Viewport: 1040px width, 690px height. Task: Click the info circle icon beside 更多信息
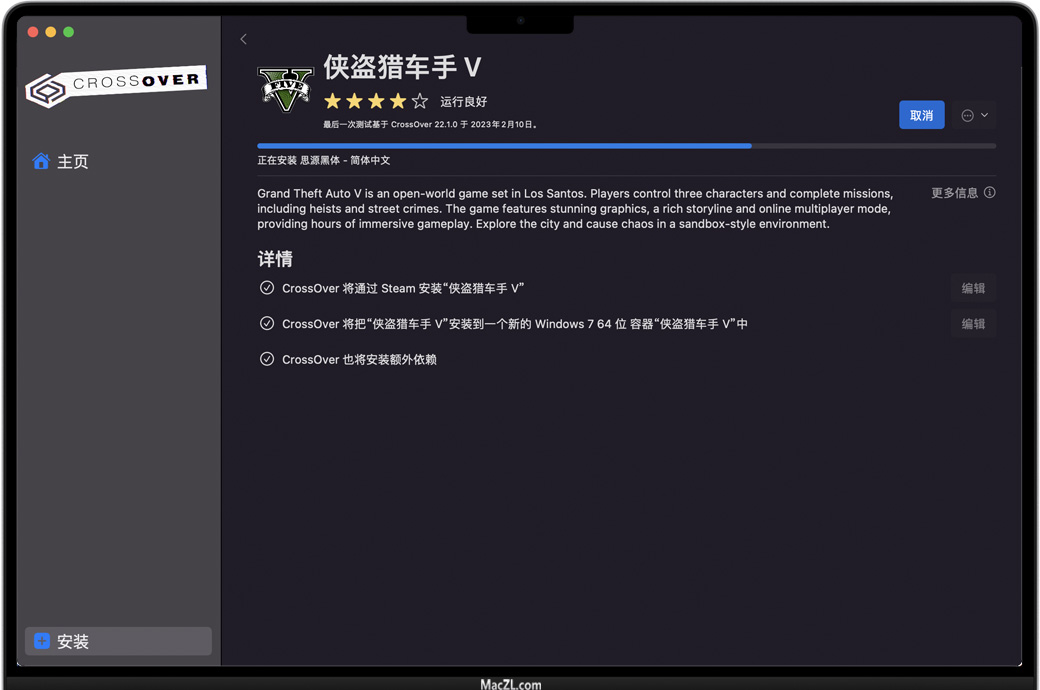pos(989,193)
